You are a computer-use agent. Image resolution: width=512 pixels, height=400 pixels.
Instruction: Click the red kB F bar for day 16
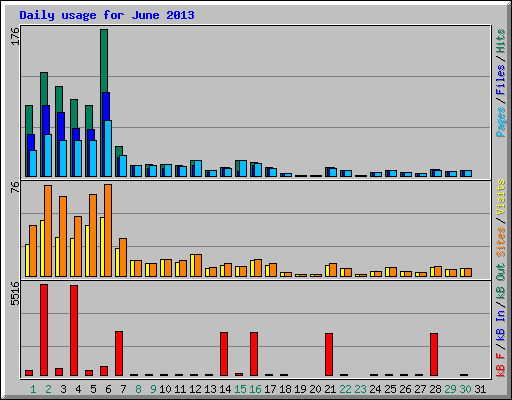pos(254,354)
